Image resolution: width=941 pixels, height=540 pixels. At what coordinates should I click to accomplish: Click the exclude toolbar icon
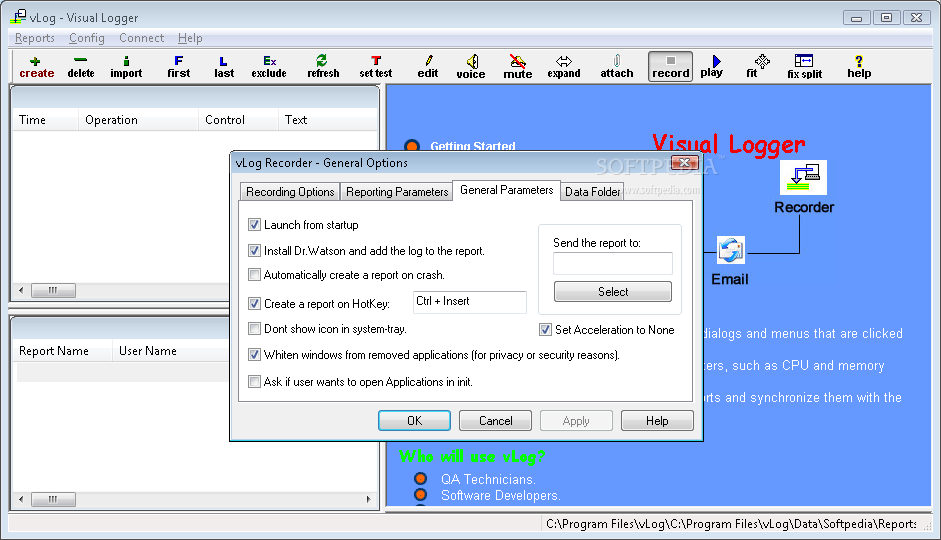click(269, 67)
